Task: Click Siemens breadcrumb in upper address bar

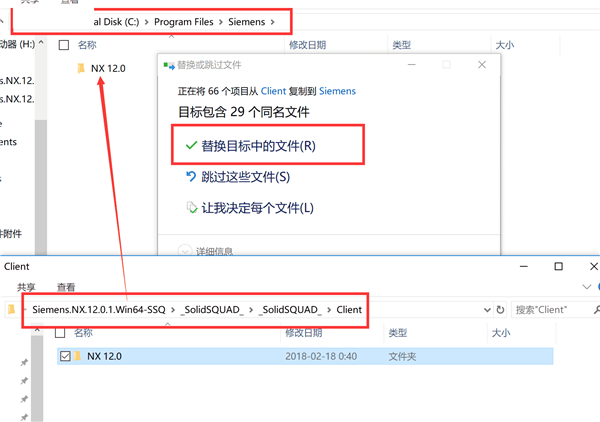Action: 246,22
